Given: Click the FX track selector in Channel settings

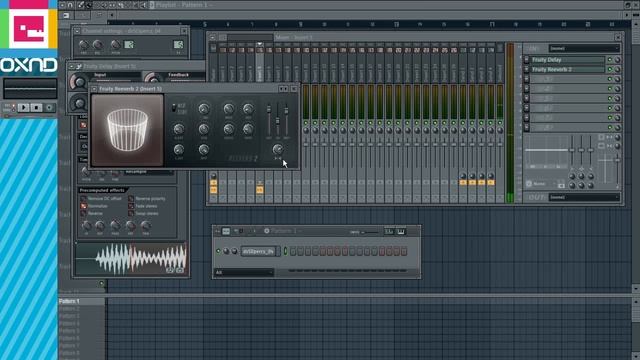Looking at the screenshot, I should [178, 44].
